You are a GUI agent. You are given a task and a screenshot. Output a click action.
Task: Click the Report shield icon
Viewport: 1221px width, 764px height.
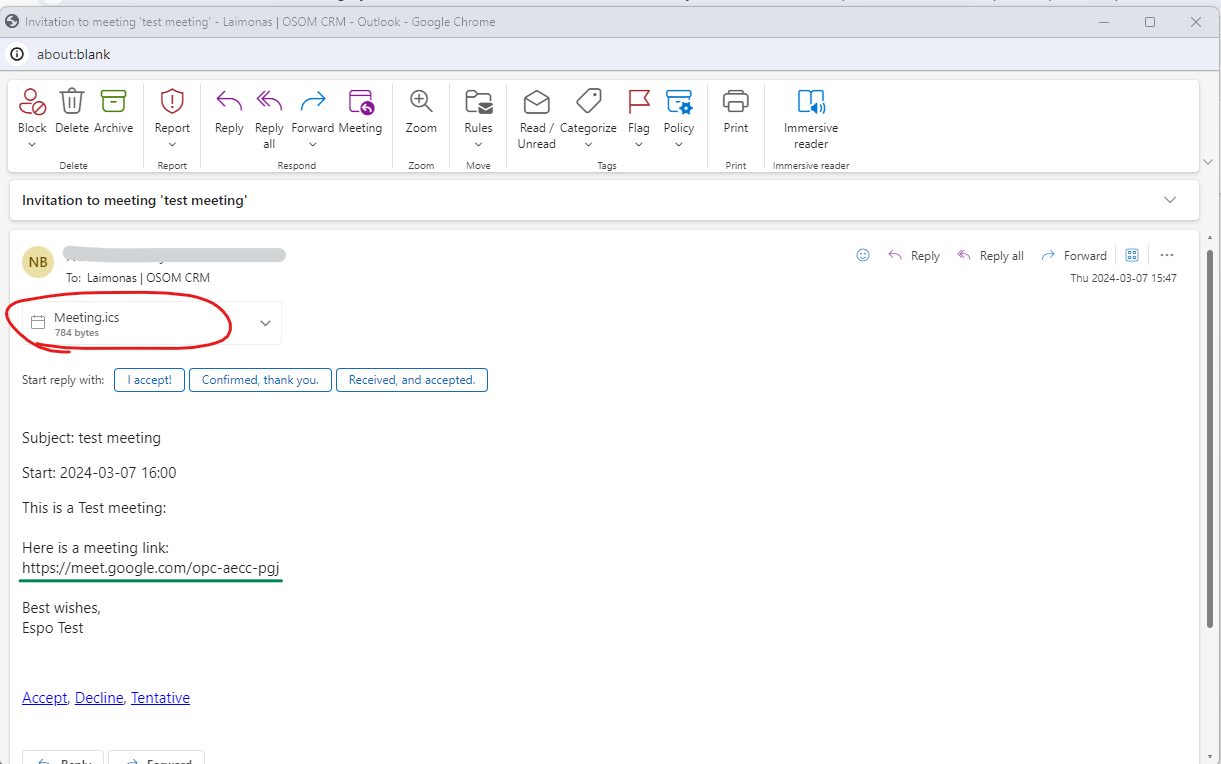172,103
